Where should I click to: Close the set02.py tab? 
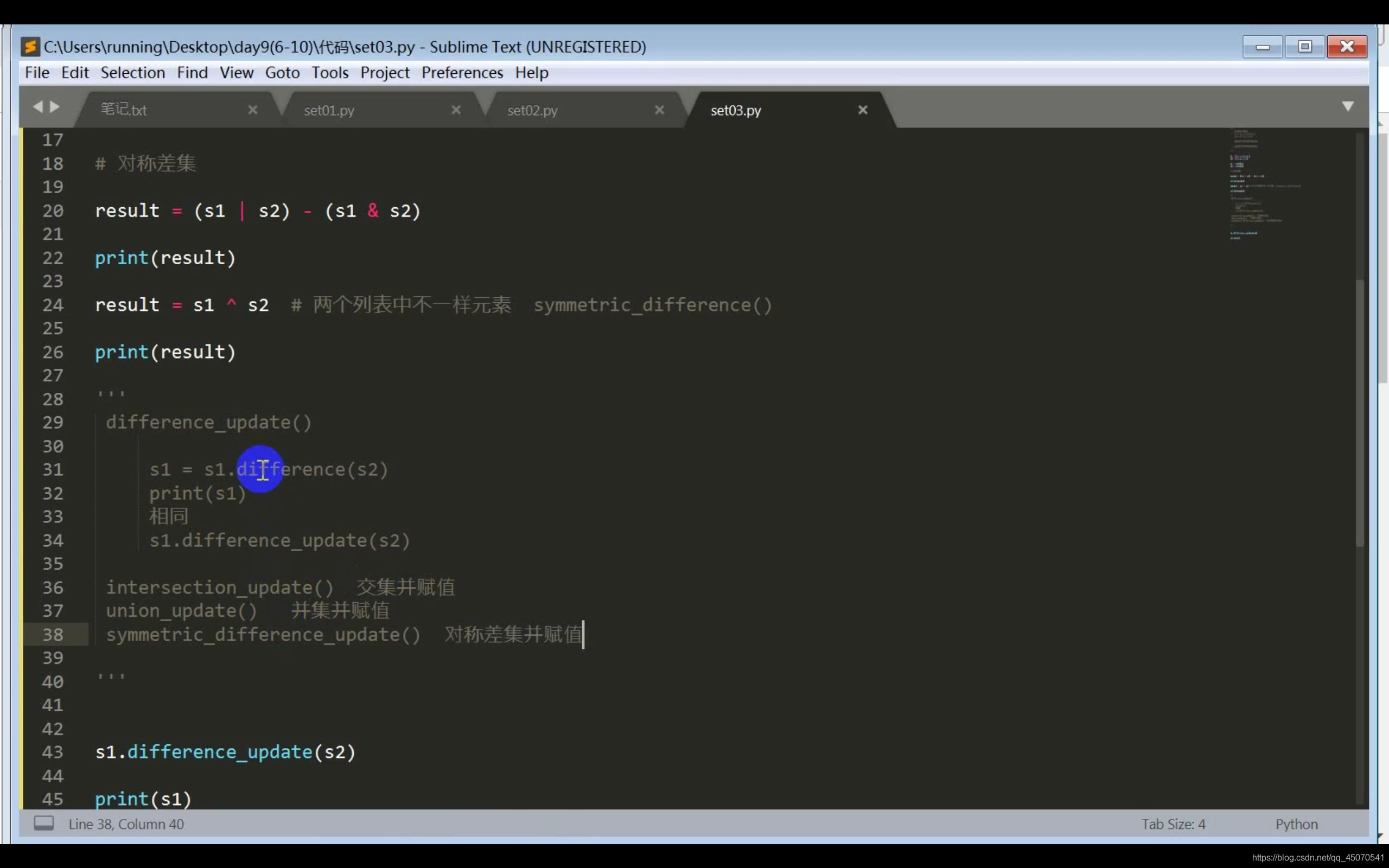659,110
